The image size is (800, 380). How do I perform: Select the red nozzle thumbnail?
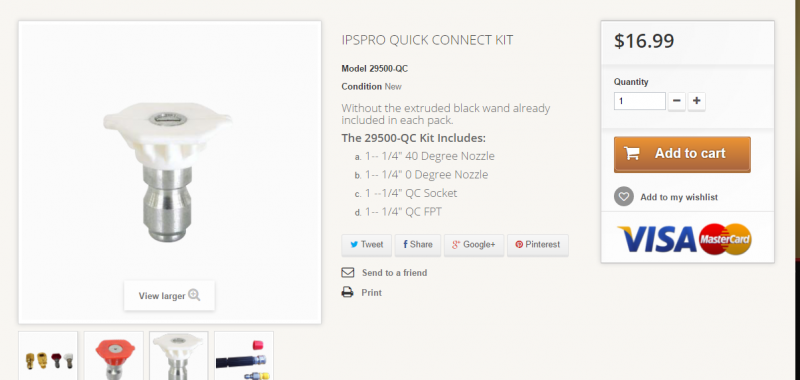[x=114, y=356]
